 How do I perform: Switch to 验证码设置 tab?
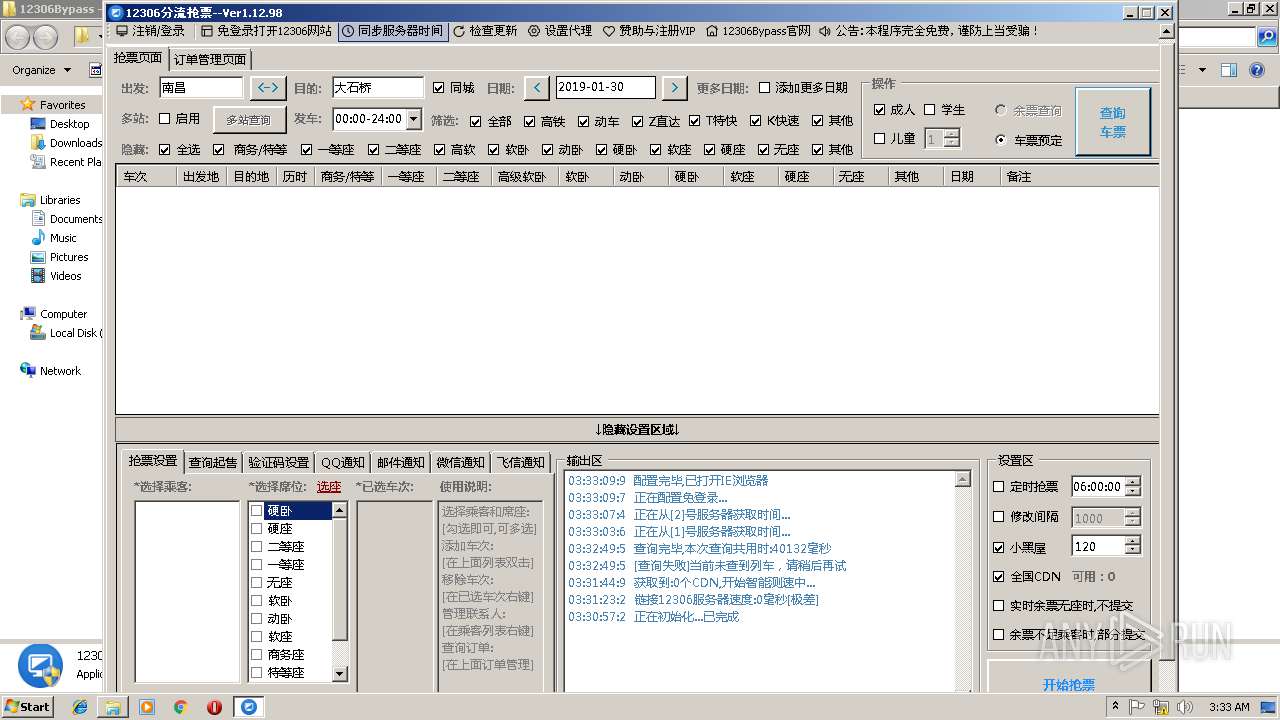click(x=279, y=462)
